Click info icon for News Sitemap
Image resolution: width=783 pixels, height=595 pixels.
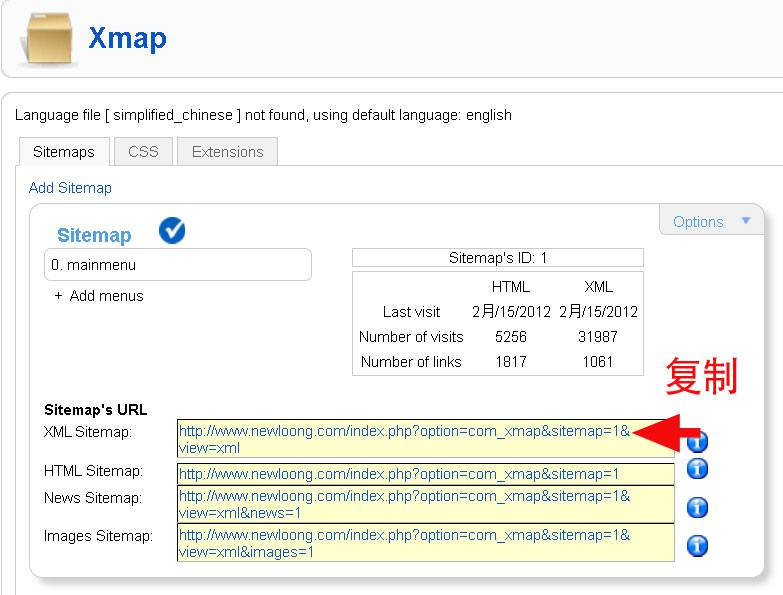[698, 507]
